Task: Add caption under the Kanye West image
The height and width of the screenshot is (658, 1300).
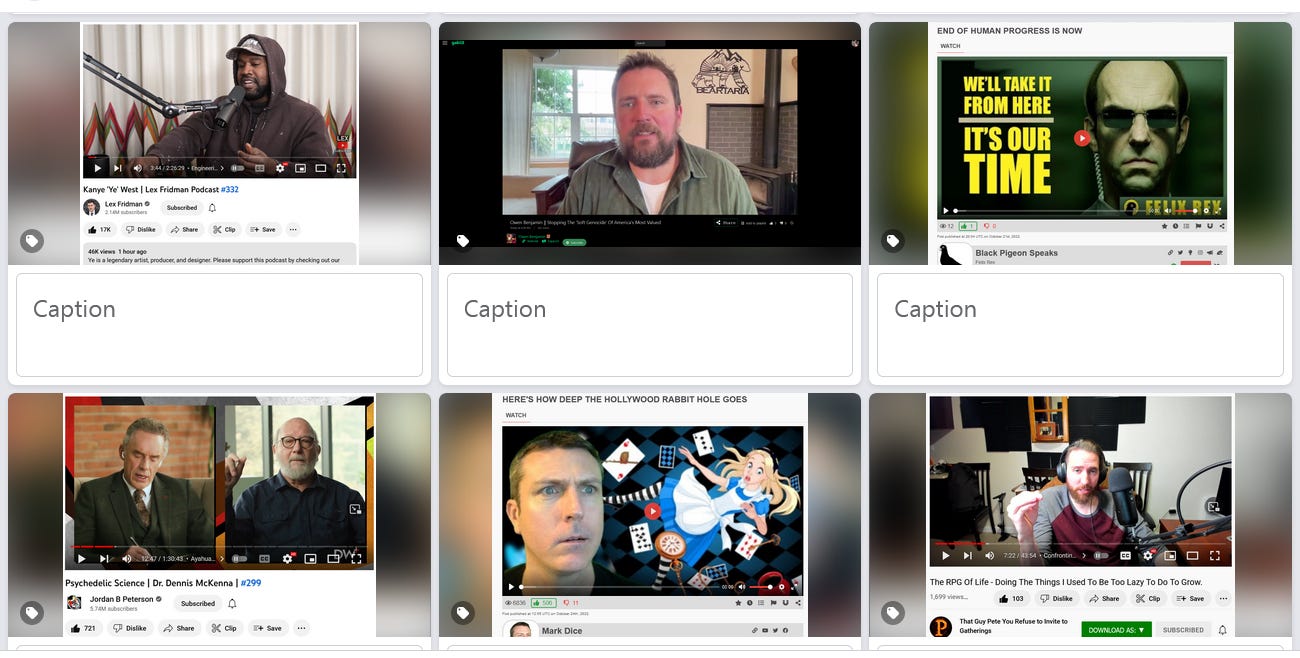Action: coord(219,325)
